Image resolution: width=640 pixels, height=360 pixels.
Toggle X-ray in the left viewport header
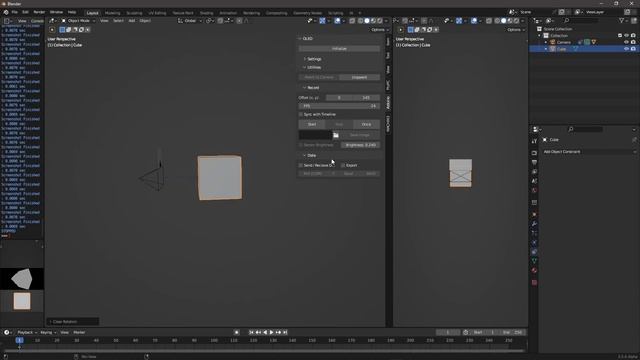pos(352,20)
